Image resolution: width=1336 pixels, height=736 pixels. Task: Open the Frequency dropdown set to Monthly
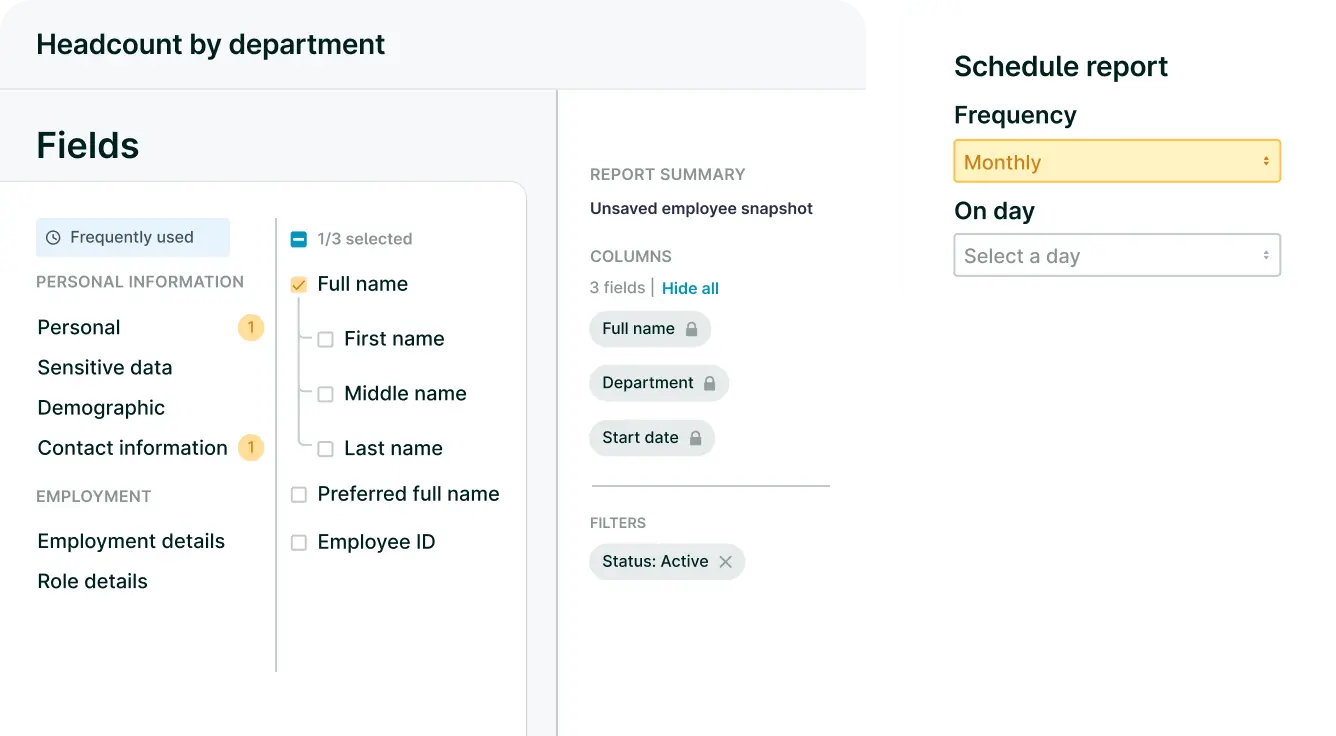pos(1116,162)
